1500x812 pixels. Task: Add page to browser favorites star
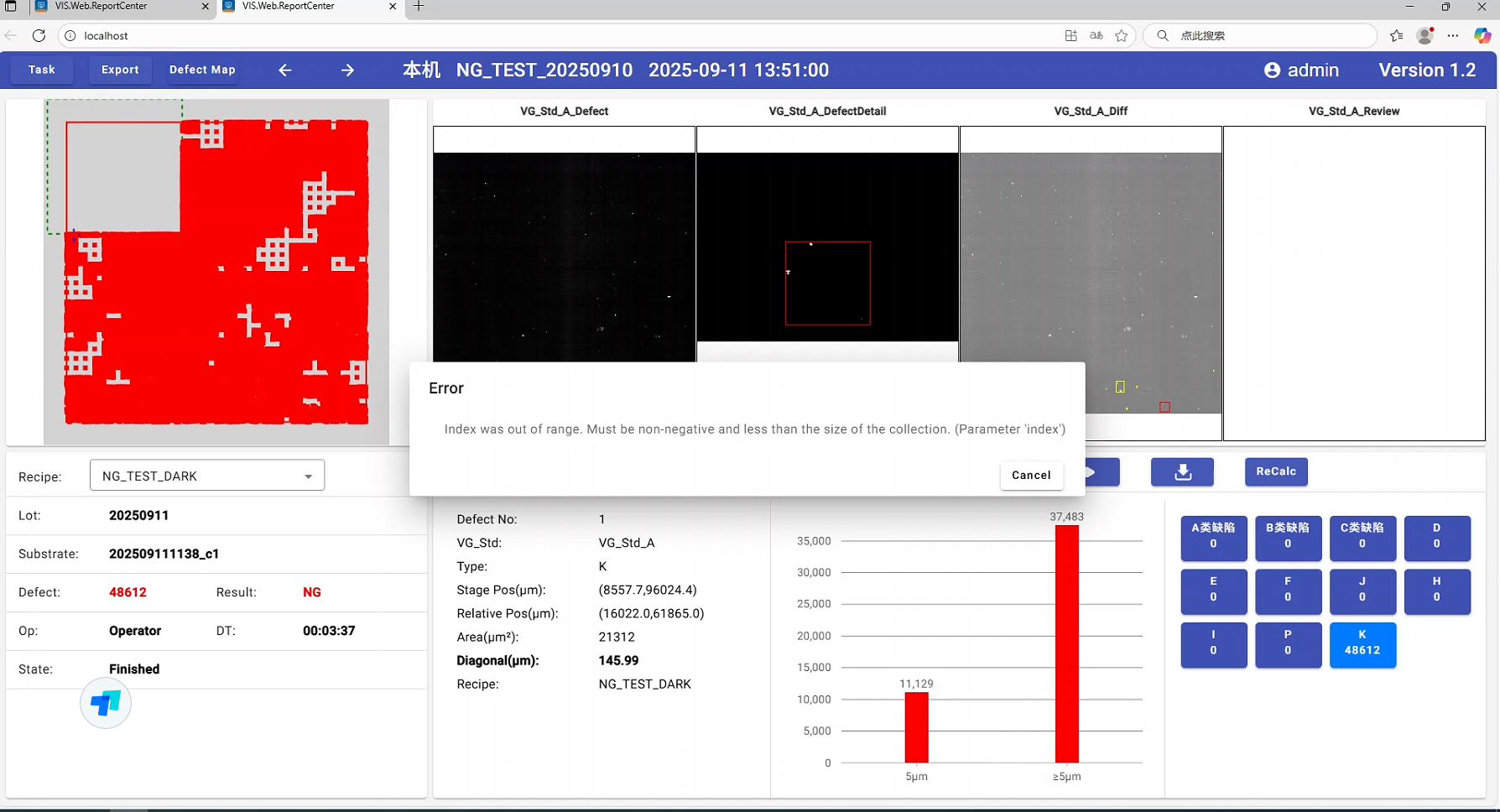[x=1122, y=35]
